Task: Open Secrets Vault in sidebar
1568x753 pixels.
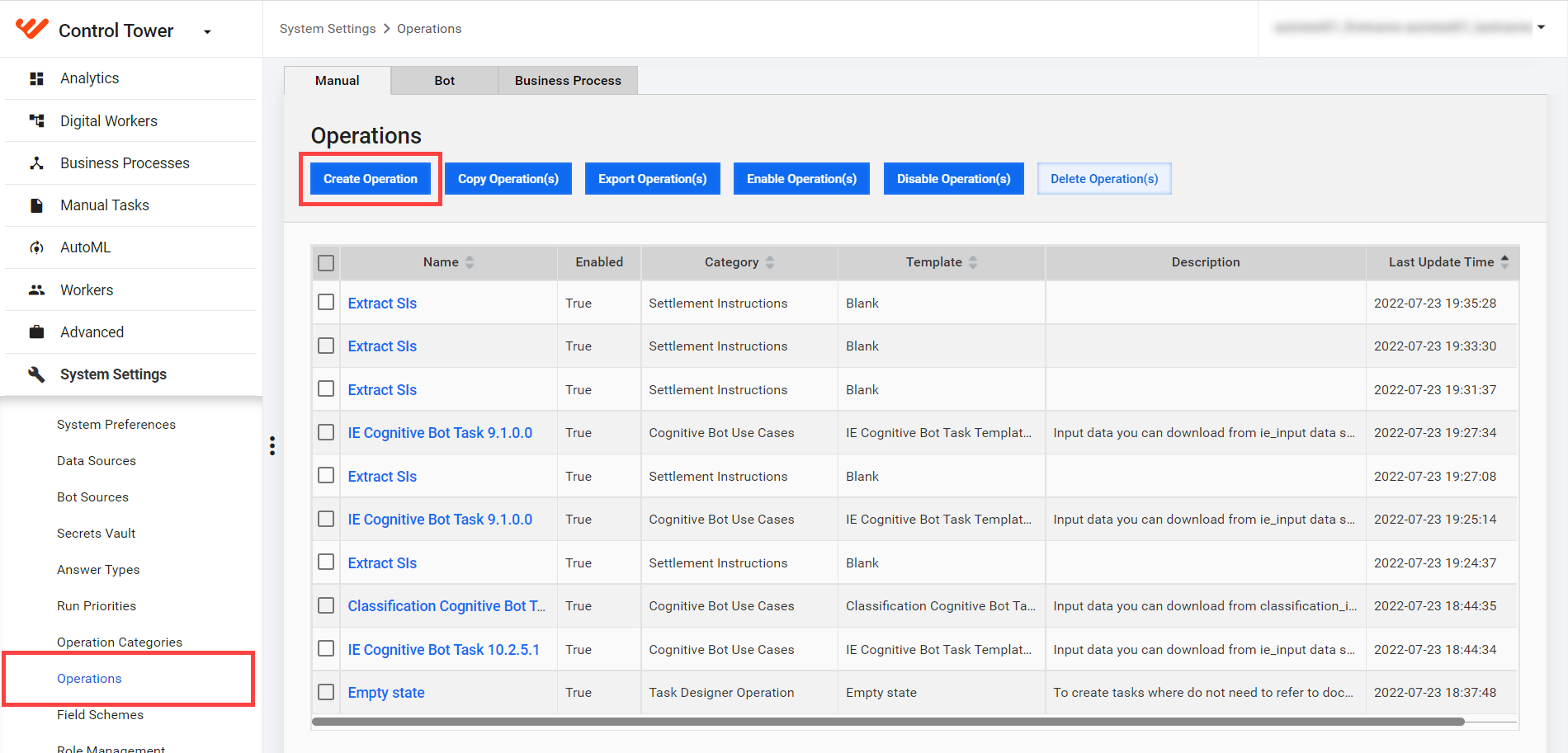Action: click(x=97, y=534)
